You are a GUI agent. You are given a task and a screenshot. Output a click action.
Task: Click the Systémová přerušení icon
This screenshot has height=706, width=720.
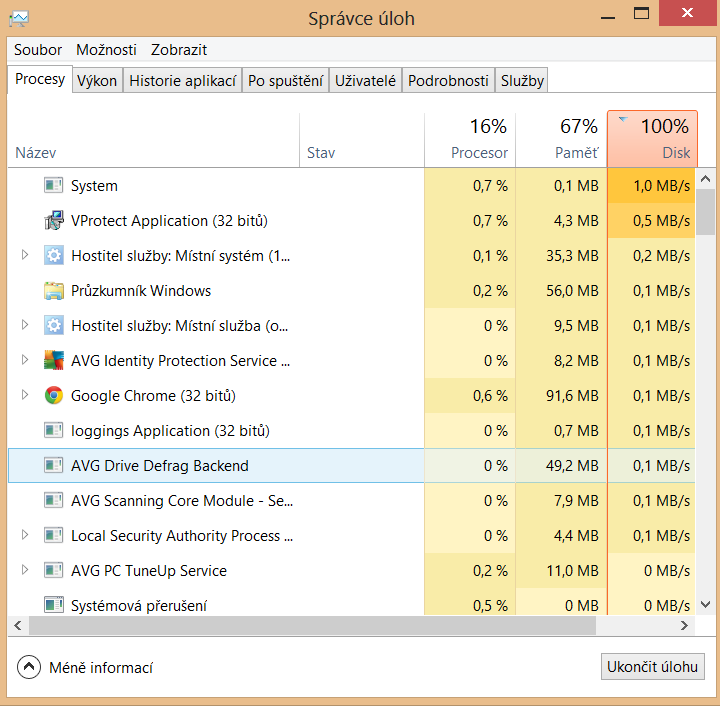(53, 605)
